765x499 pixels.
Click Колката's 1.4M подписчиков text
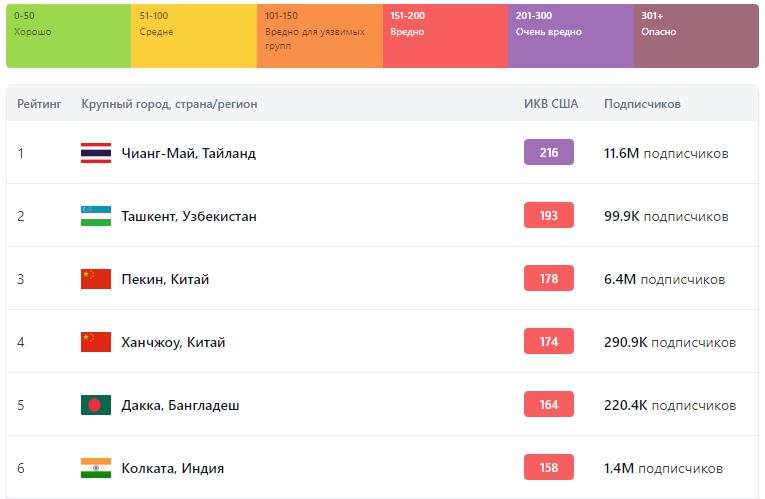[x=663, y=468]
